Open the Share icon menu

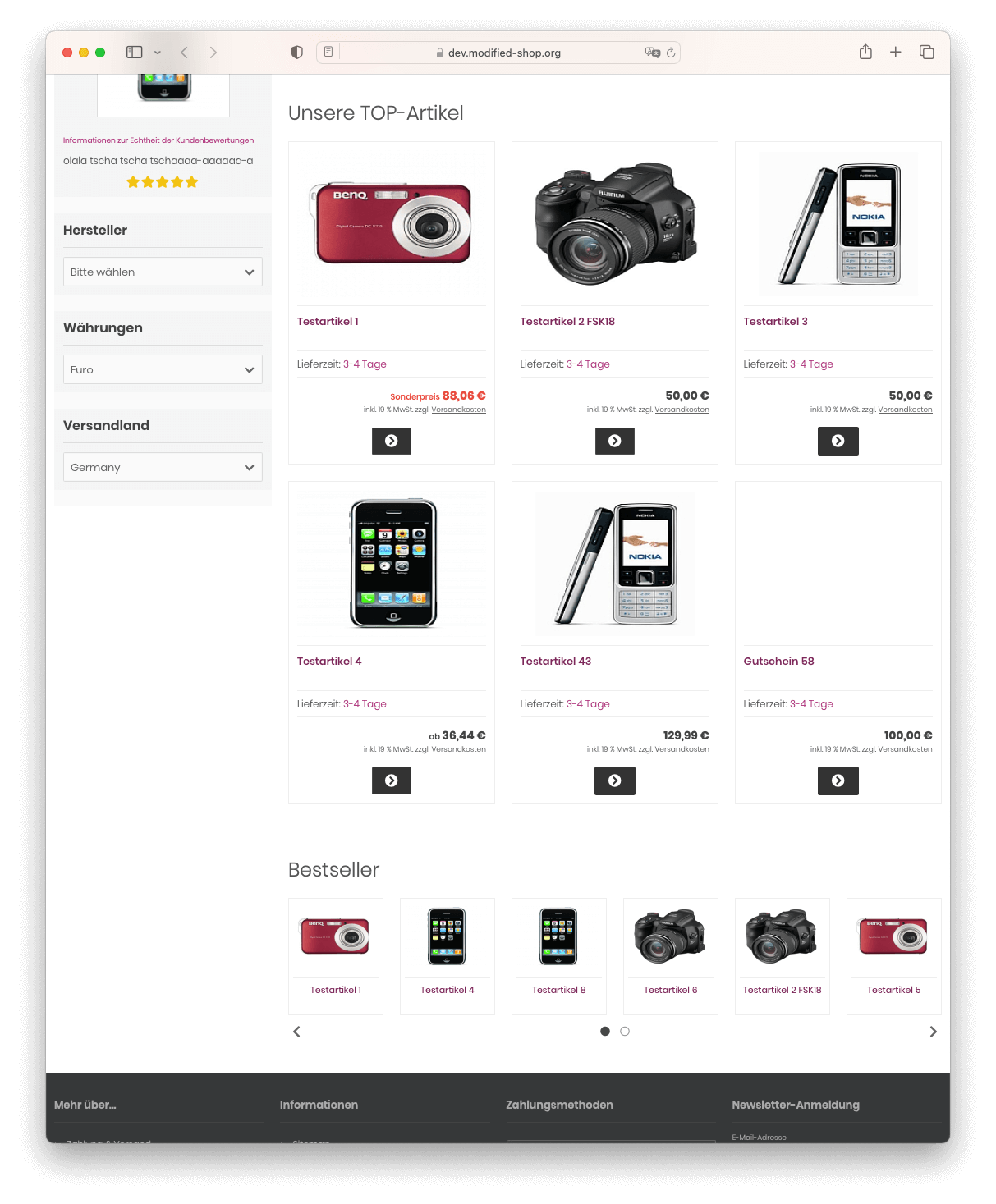click(865, 52)
